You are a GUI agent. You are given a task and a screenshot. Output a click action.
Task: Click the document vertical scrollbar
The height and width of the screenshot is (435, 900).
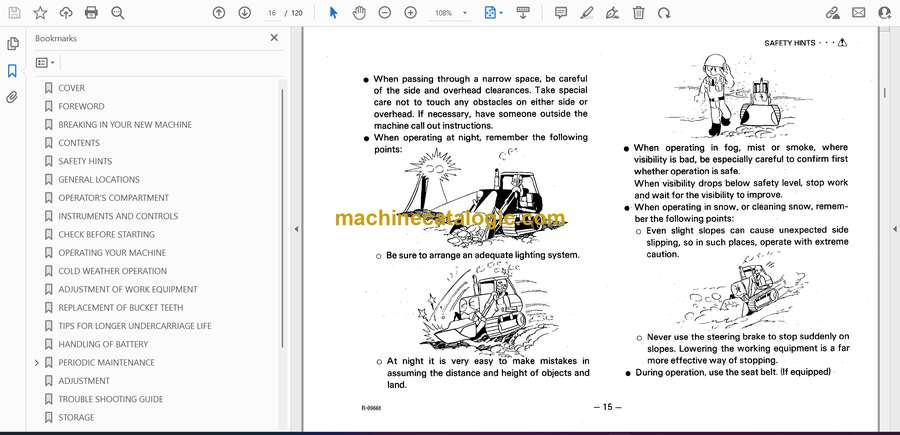885,92
